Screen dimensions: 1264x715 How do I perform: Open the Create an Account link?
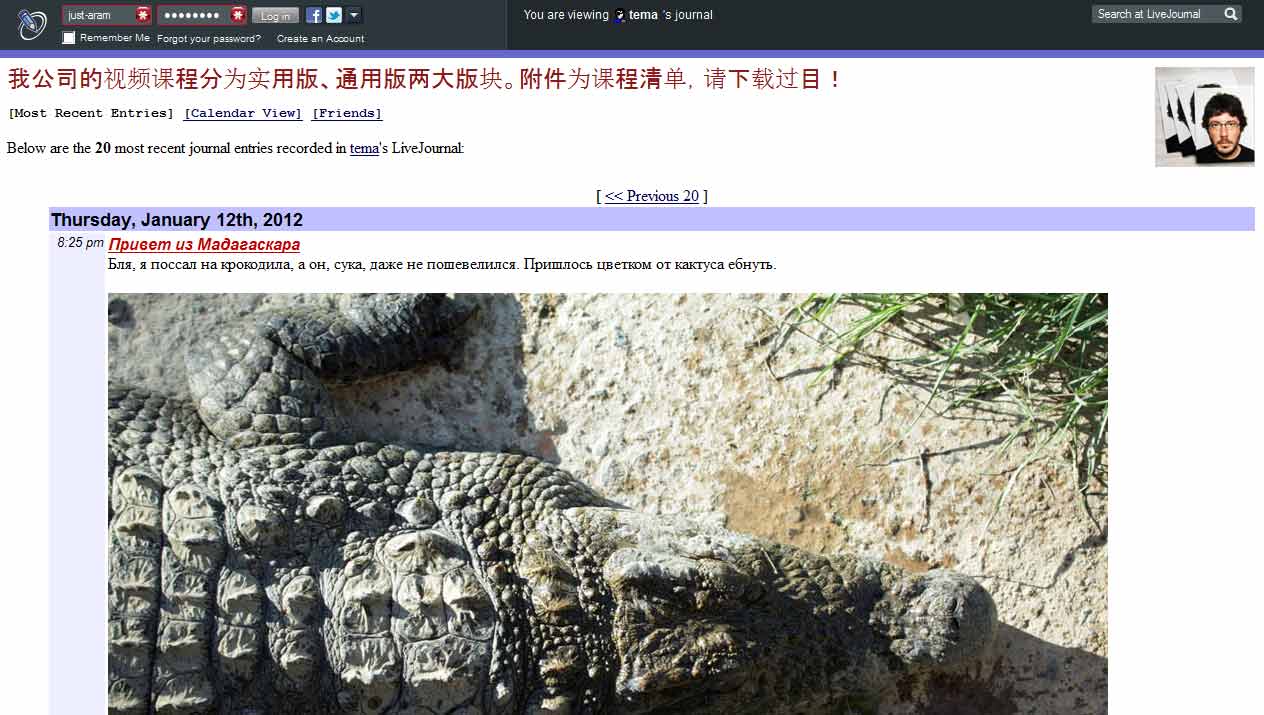320,39
